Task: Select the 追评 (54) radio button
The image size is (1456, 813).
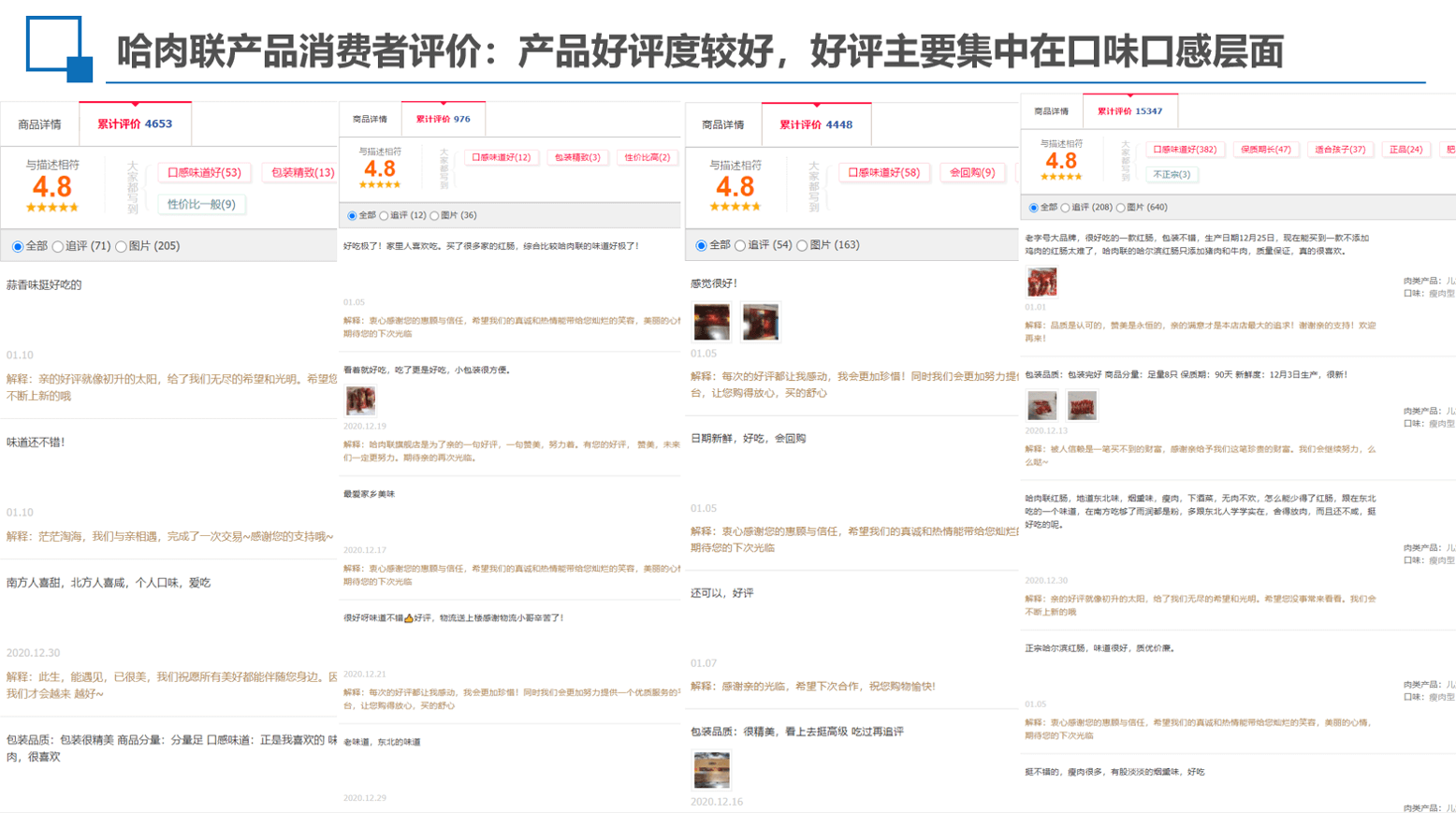Action: [740, 246]
